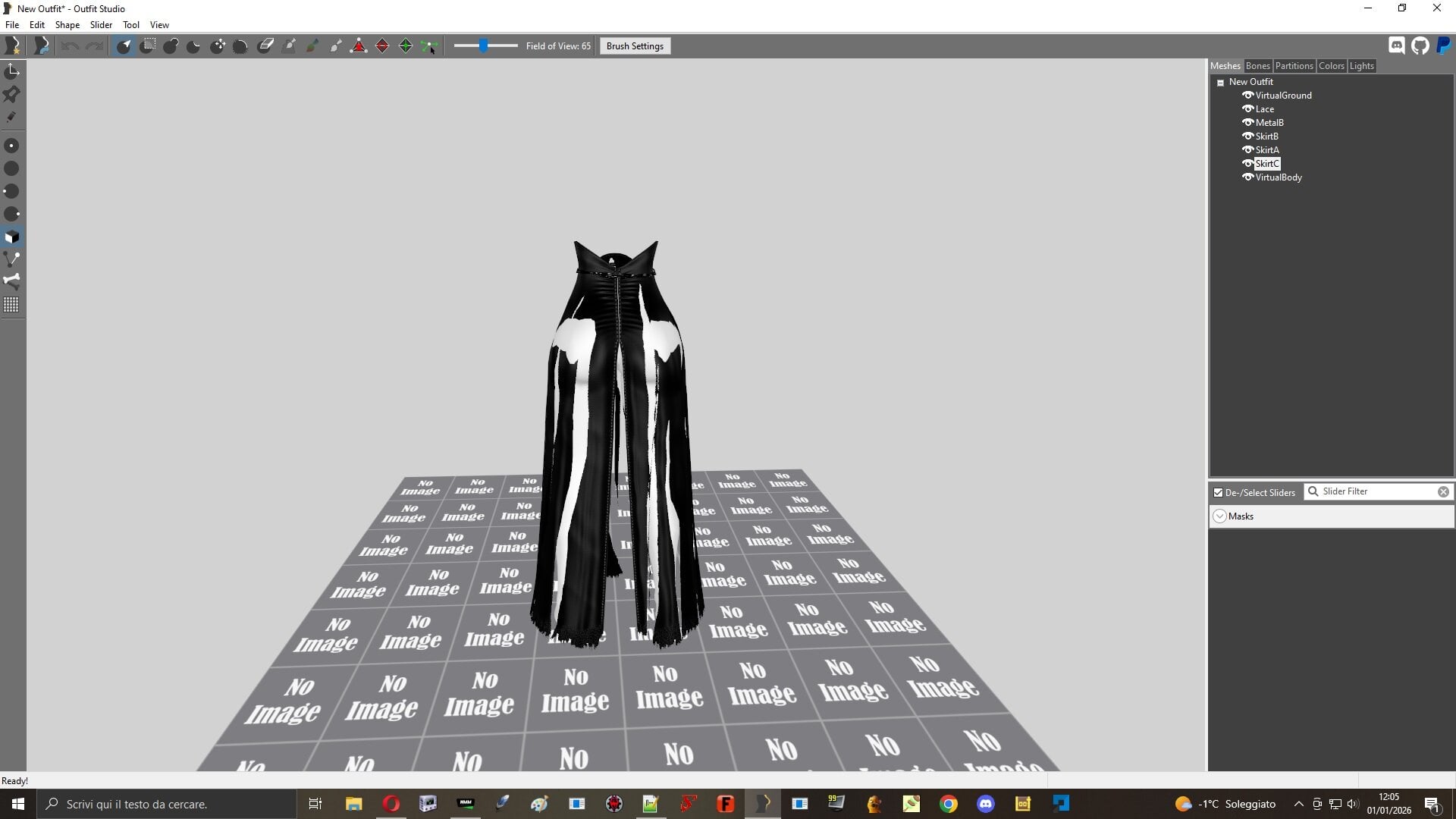Click the New Project toolbar icon

point(13,46)
